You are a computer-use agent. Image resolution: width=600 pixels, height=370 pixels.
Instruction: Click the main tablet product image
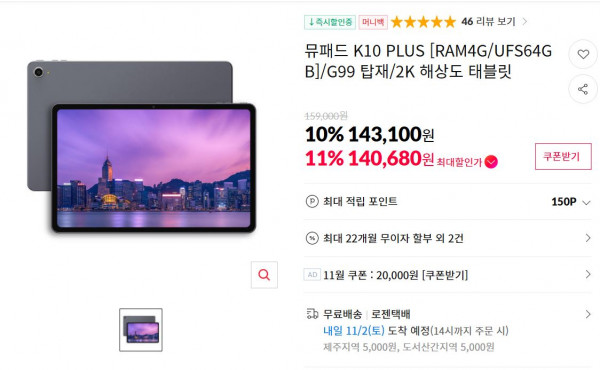click(x=142, y=147)
